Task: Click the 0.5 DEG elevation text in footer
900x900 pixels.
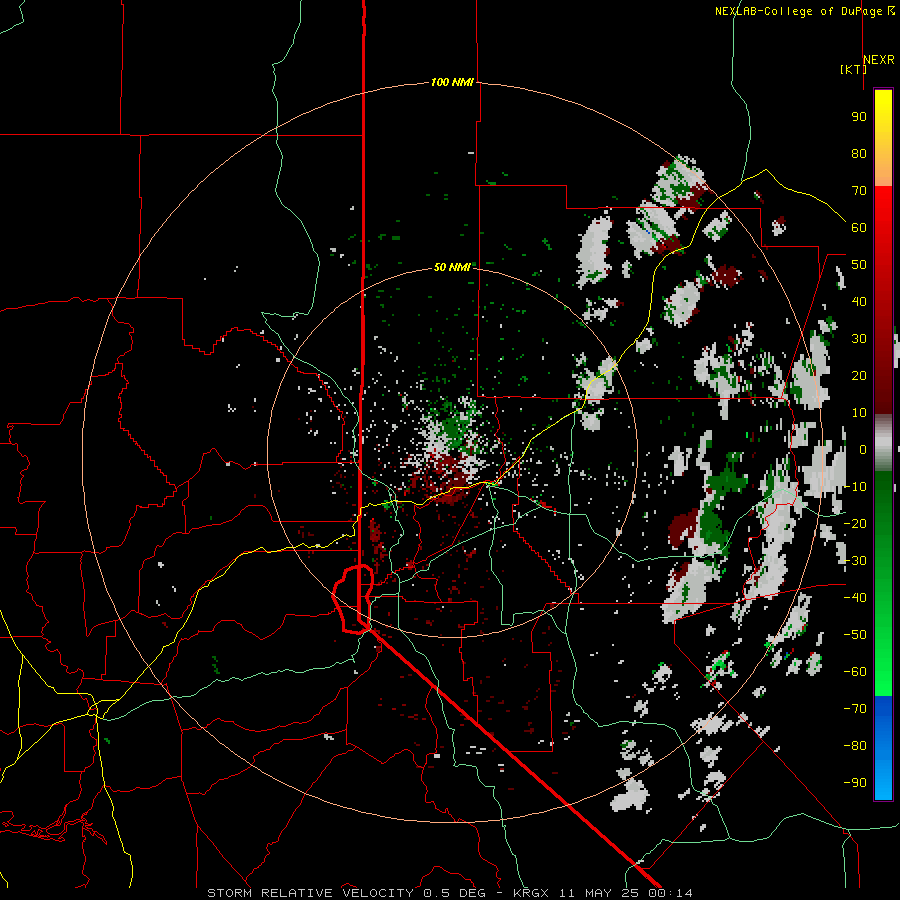Action: [x=455, y=893]
